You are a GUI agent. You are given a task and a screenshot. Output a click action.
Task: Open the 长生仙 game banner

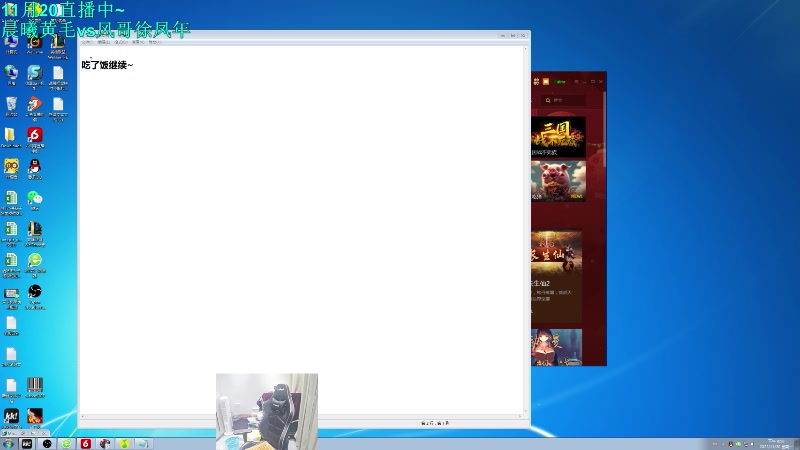pos(556,252)
